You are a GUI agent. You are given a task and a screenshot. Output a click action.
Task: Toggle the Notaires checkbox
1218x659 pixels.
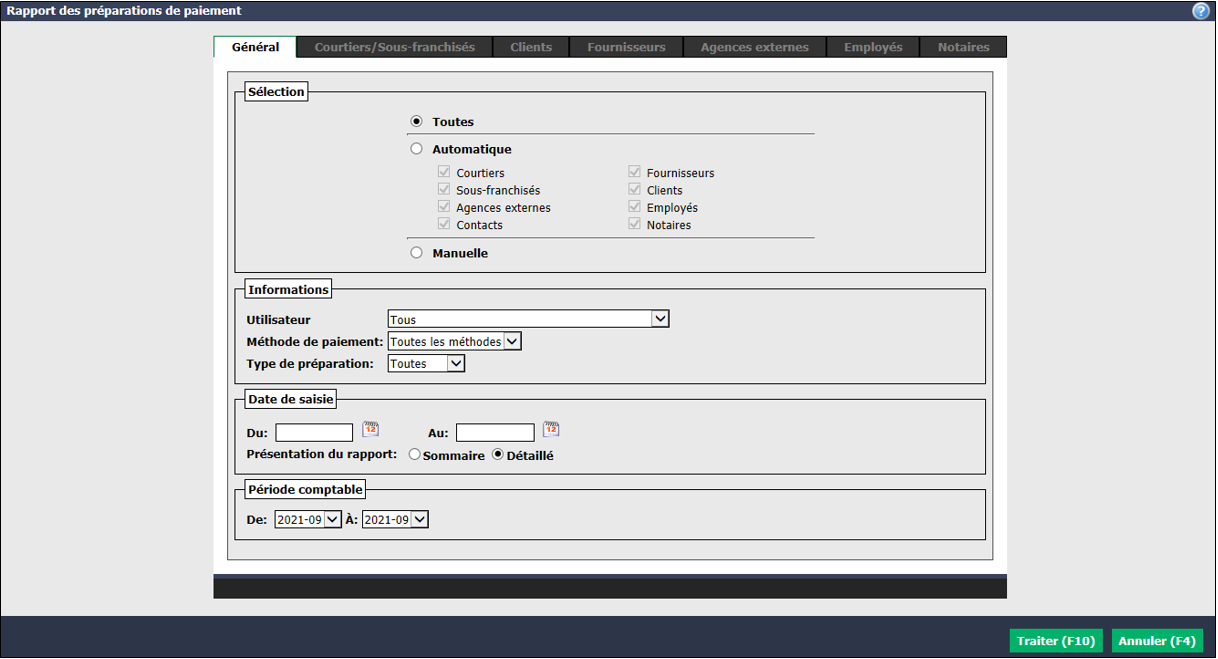634,224
